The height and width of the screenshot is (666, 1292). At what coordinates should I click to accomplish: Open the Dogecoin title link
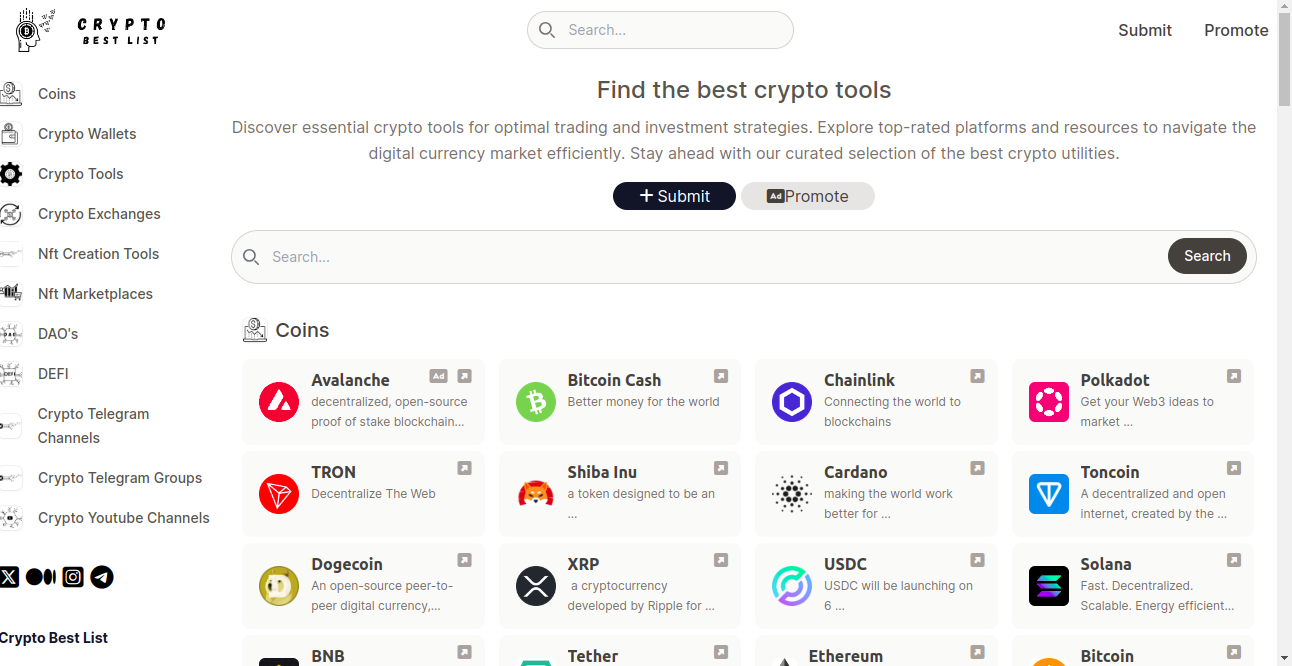click(x=347, y=564)
